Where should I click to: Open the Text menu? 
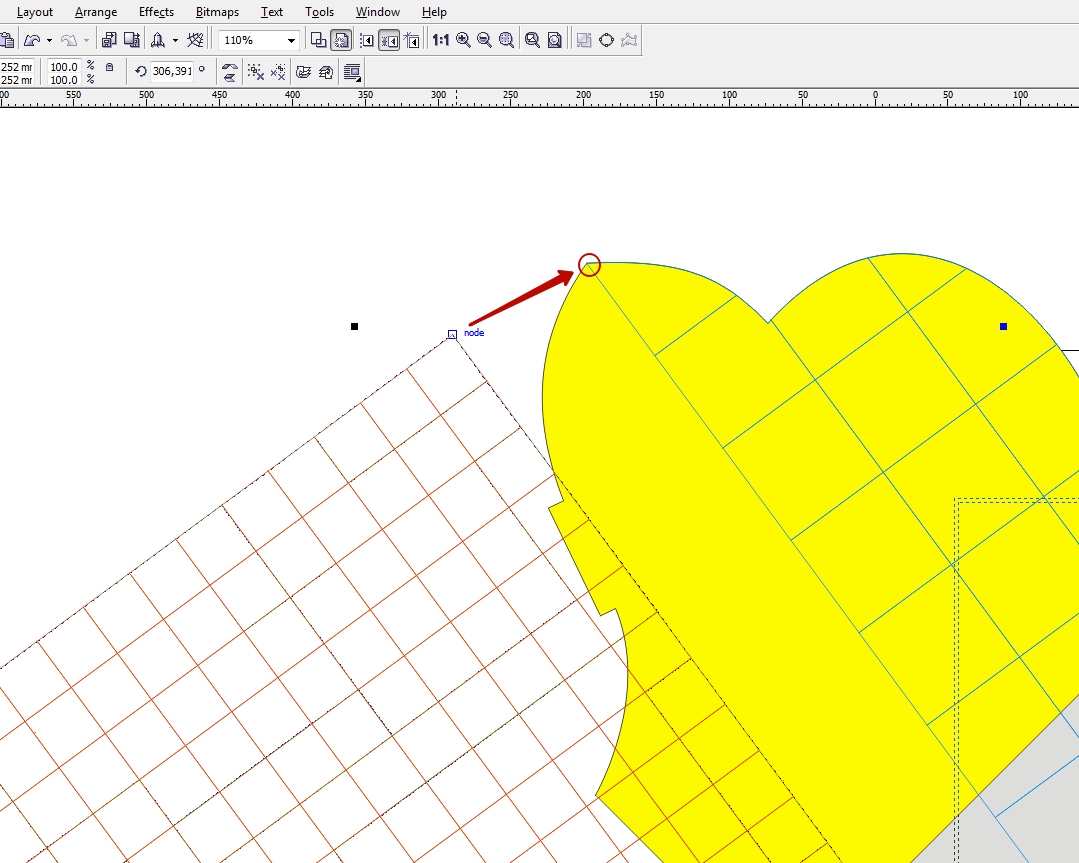272,12
